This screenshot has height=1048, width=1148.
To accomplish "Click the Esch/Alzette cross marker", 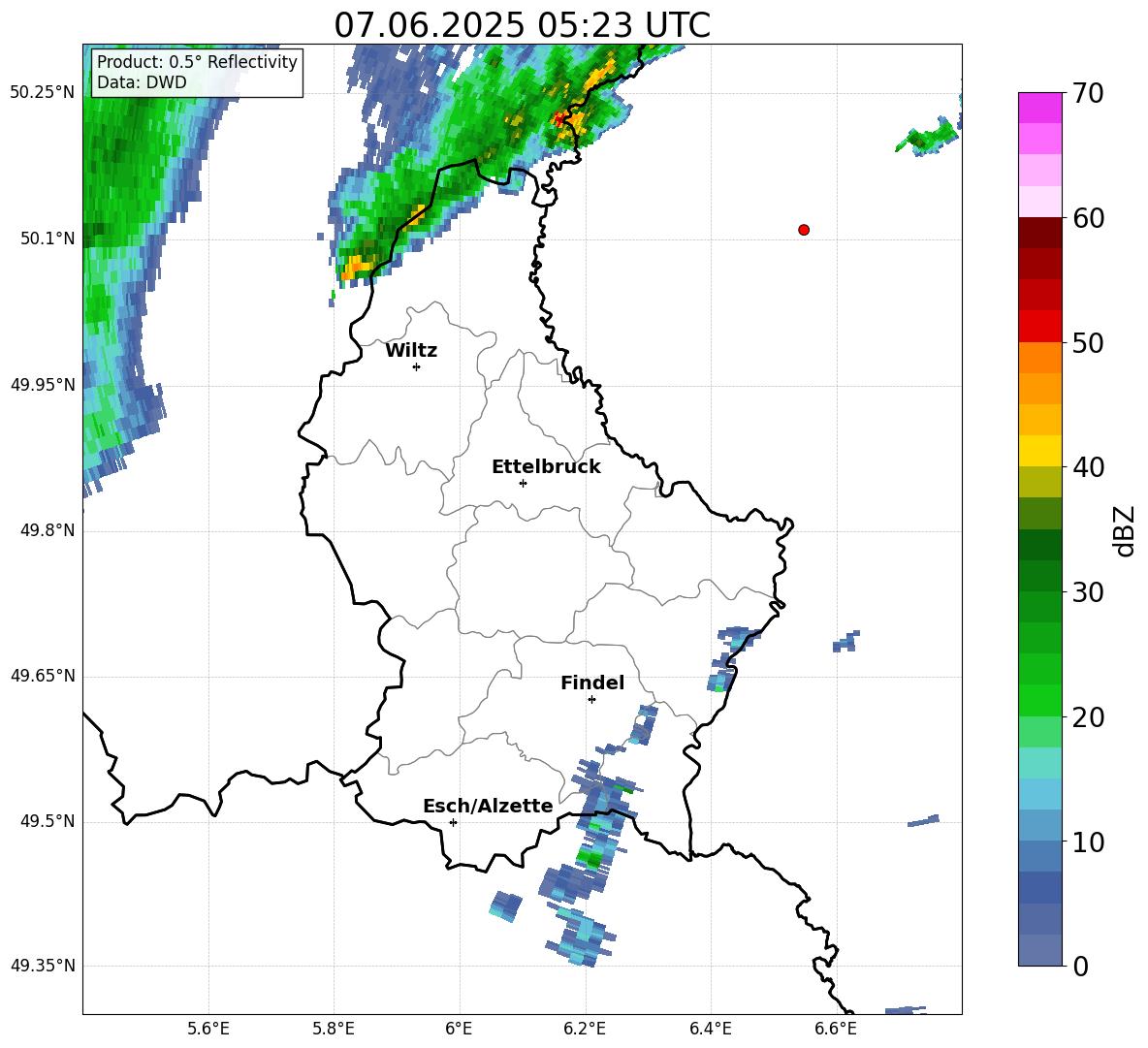I will click(x=453, y=822).
